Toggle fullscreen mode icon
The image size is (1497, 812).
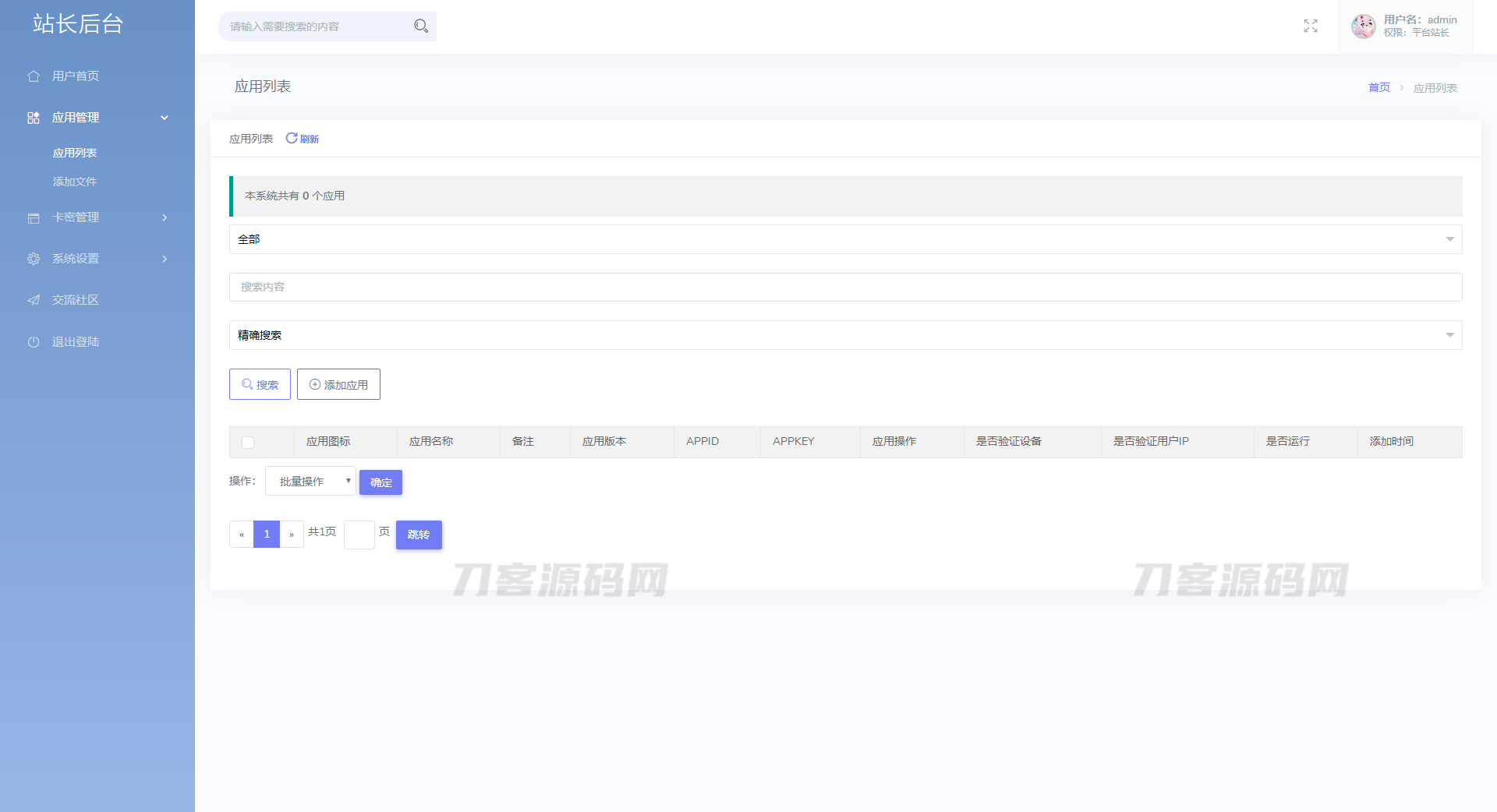tap(1311, 26)
